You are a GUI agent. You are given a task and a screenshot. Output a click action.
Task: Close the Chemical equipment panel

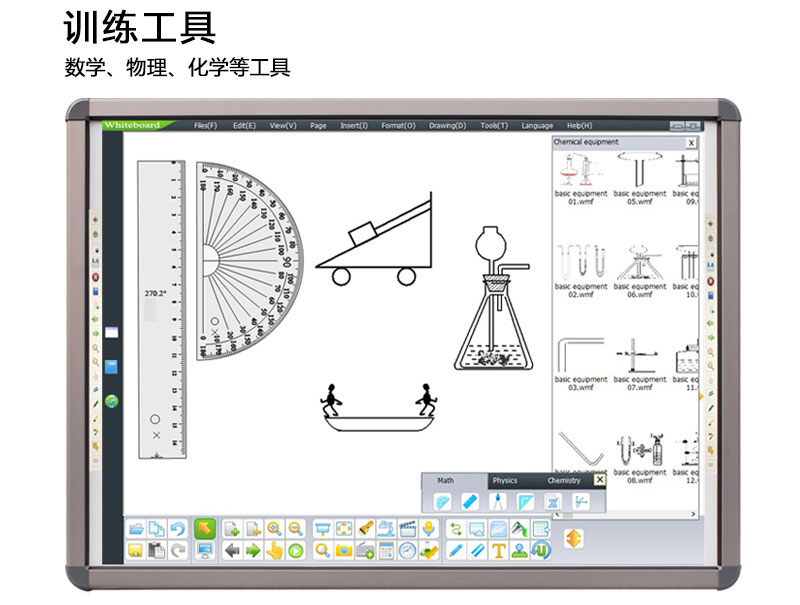click(690, 143)
